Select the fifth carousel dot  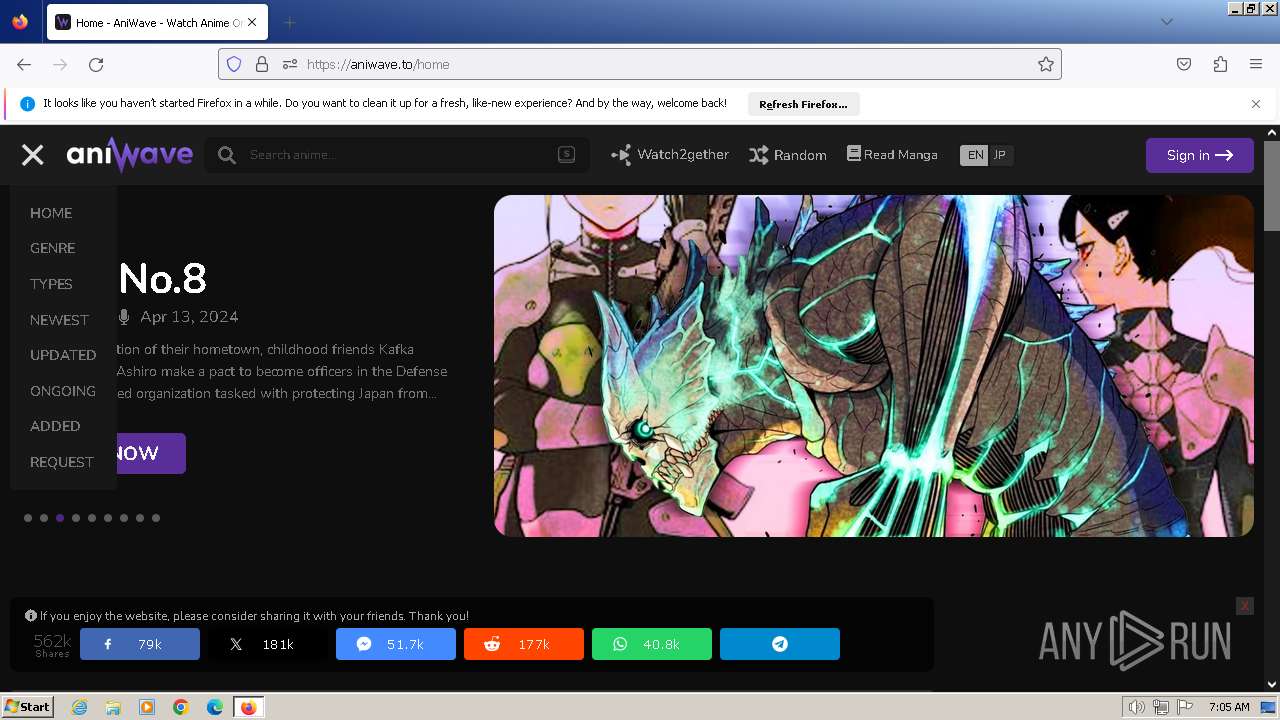tap(92, 518)
